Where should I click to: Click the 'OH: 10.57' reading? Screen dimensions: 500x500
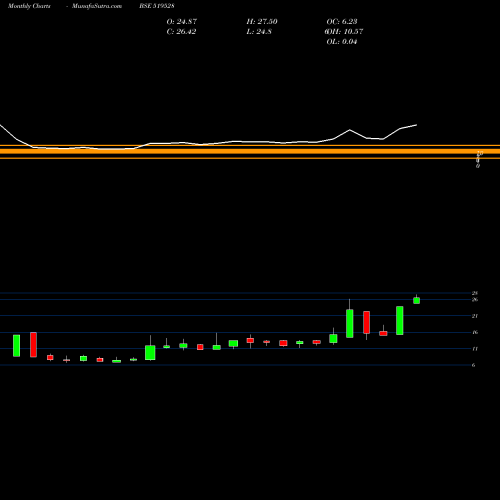(x=344, y=32)
